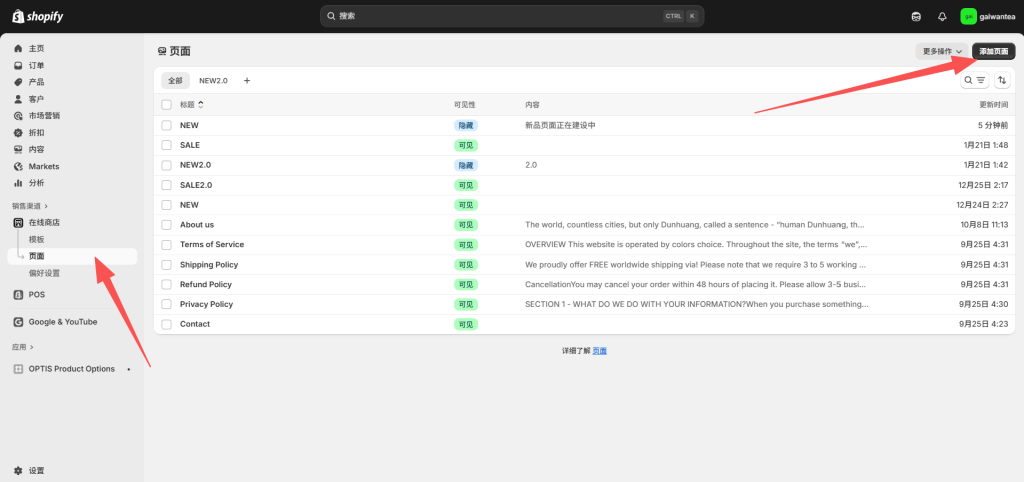Viewport: 1024px width, 482px height.
Task: Sort by the 标题 column header arrows
Action: tap(200, 104)
